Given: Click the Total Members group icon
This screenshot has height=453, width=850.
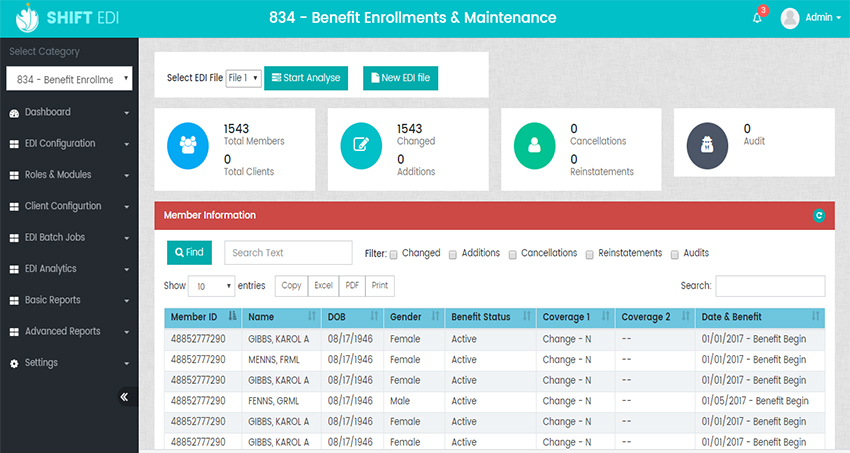Looking at the screenshot, I should tap(188, 144).
